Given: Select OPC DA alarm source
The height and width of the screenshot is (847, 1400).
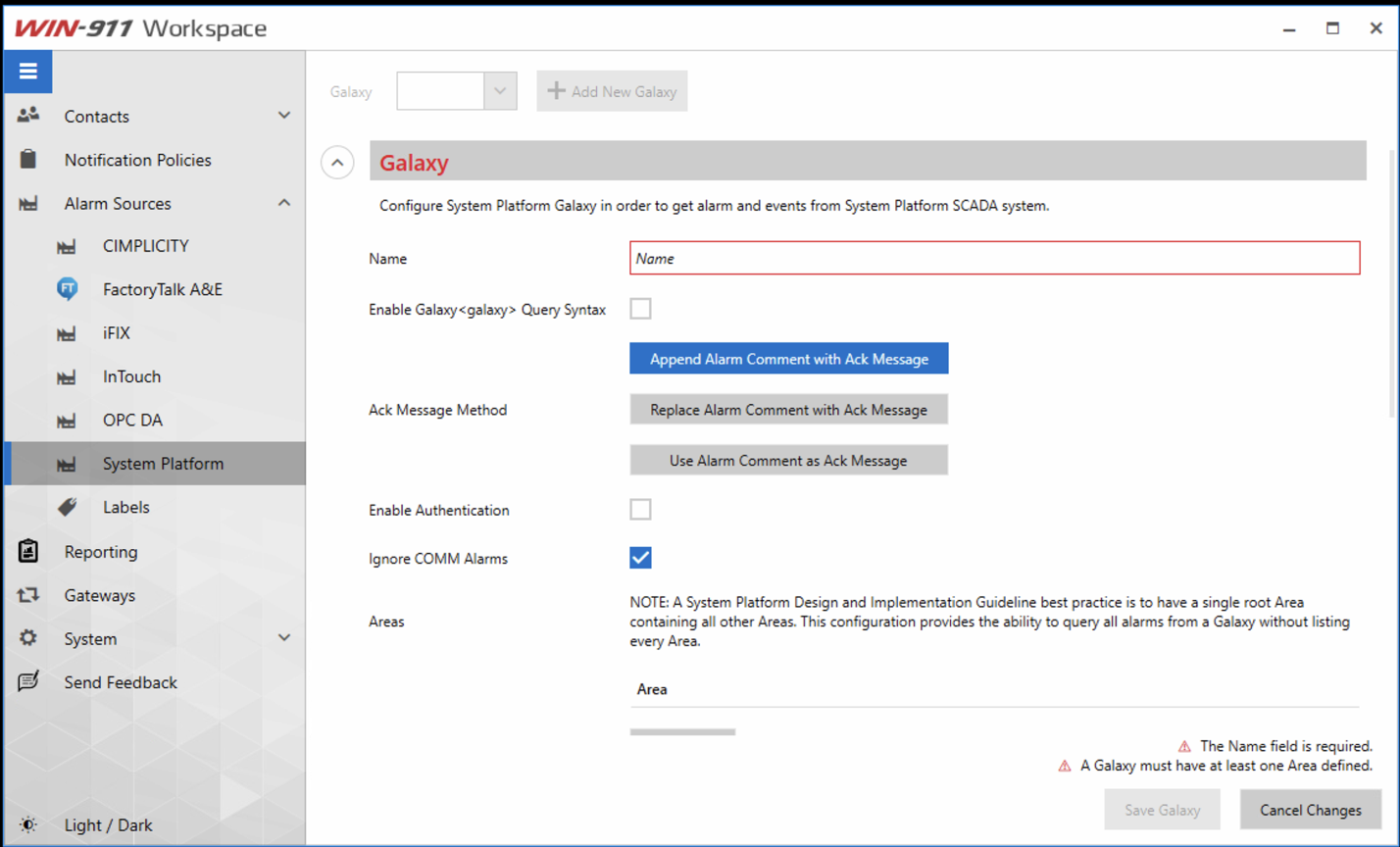Looking at the screenshot, I should point(154,421).
